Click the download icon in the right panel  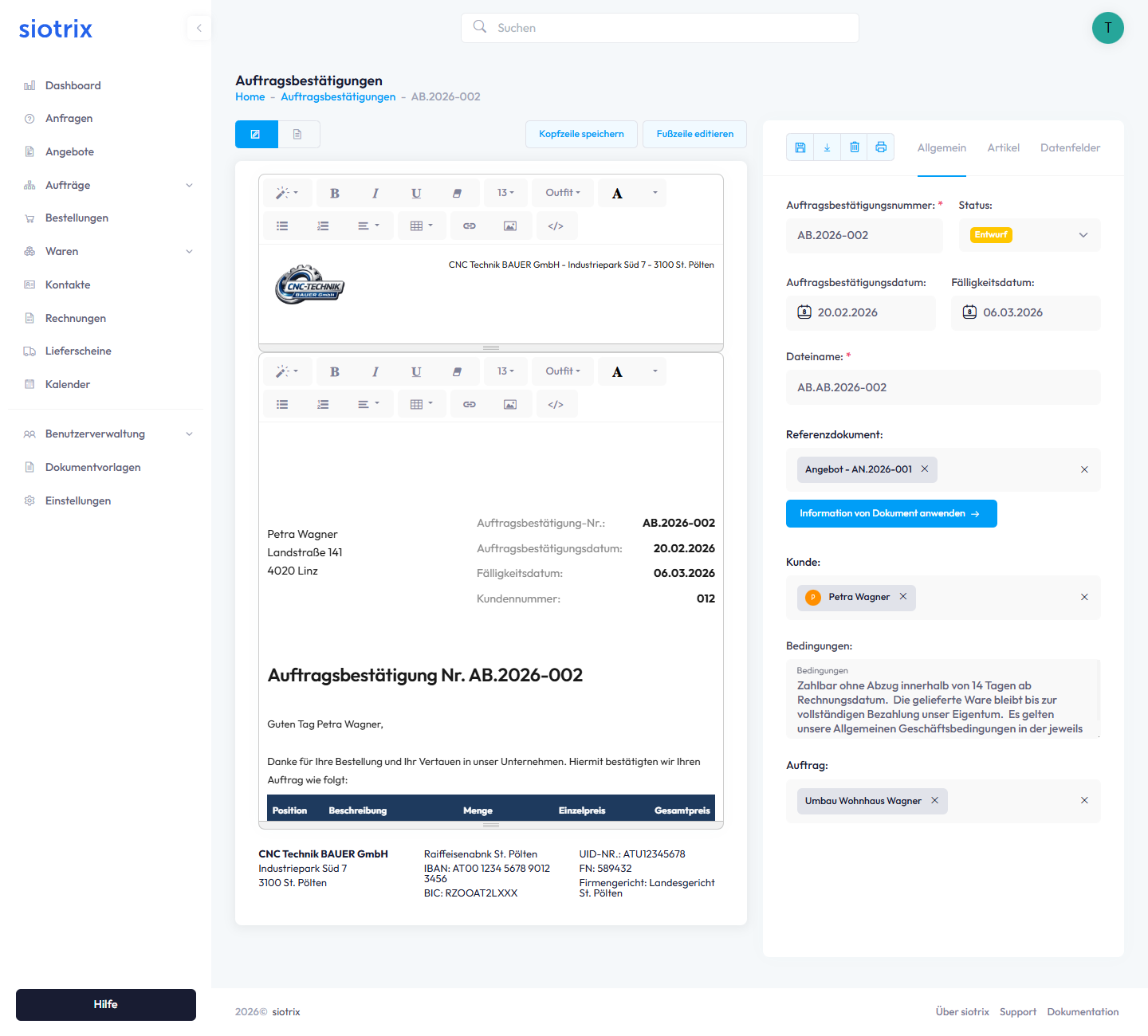pos(827,147)
